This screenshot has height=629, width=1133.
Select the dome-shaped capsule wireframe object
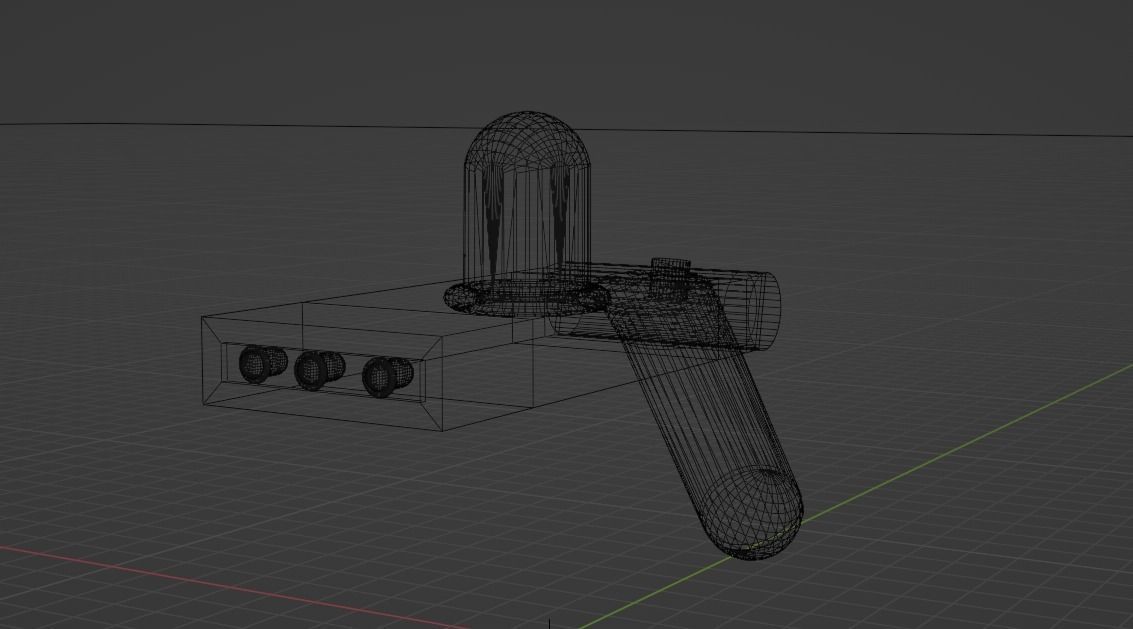(527, 199)
